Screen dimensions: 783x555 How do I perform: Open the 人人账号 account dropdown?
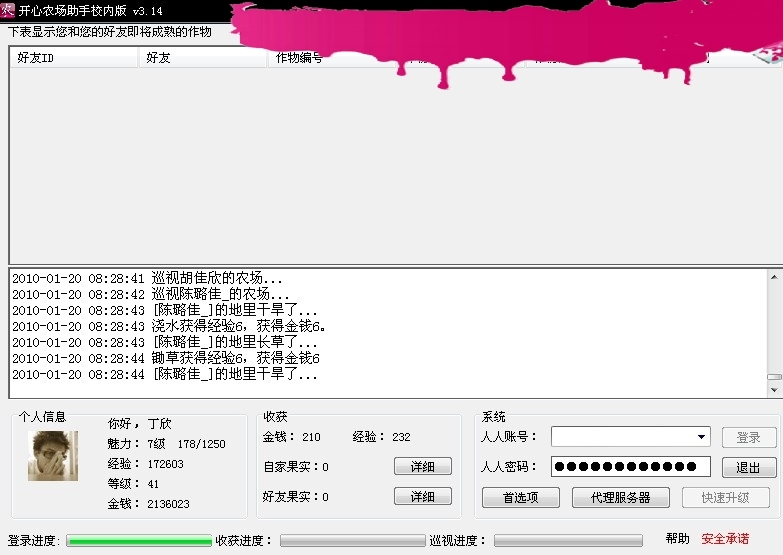pos(701,437)
